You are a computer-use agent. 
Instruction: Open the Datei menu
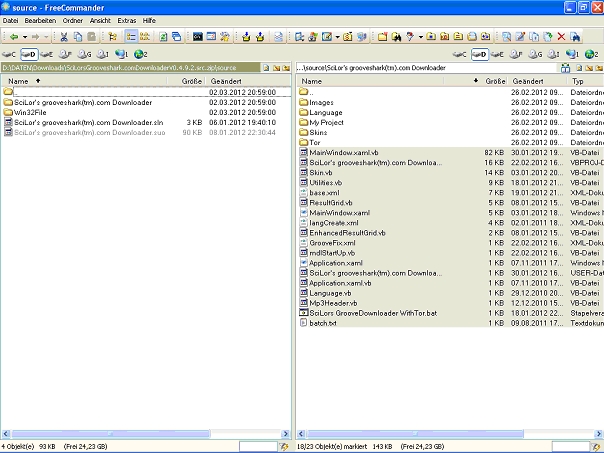(x=10, y=21)
